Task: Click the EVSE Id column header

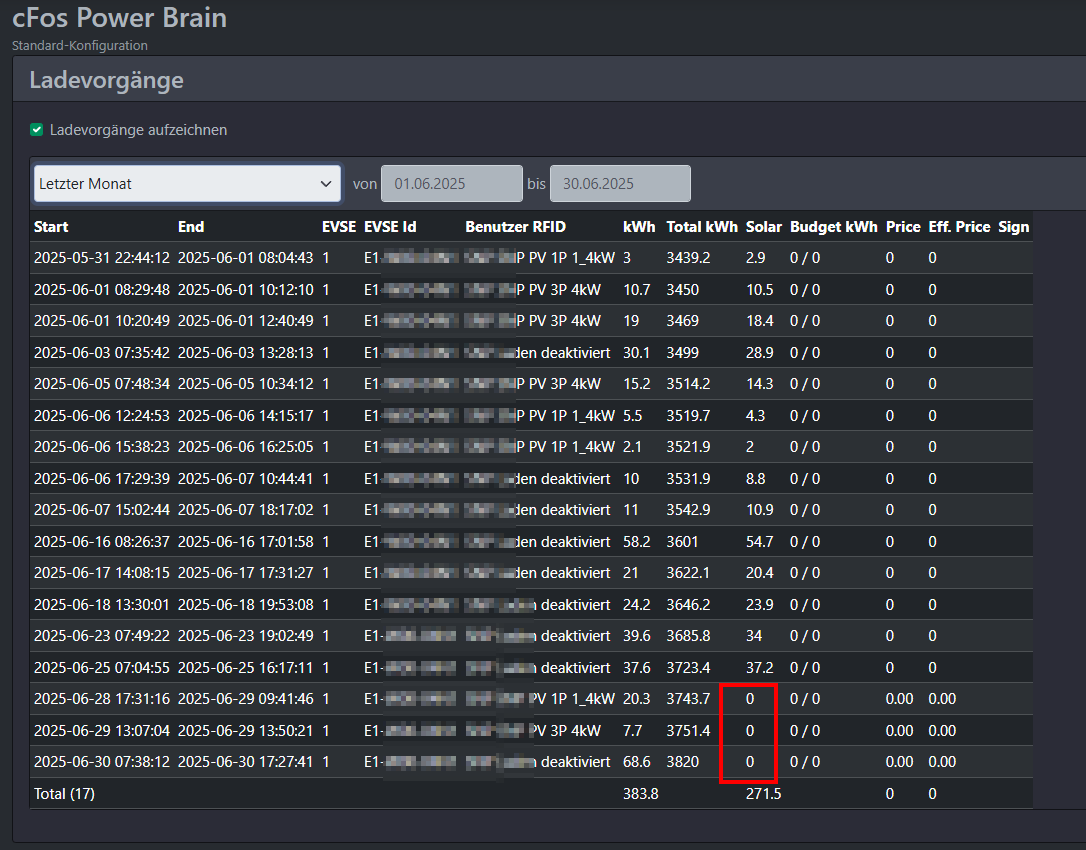Action: coord(390,227)
